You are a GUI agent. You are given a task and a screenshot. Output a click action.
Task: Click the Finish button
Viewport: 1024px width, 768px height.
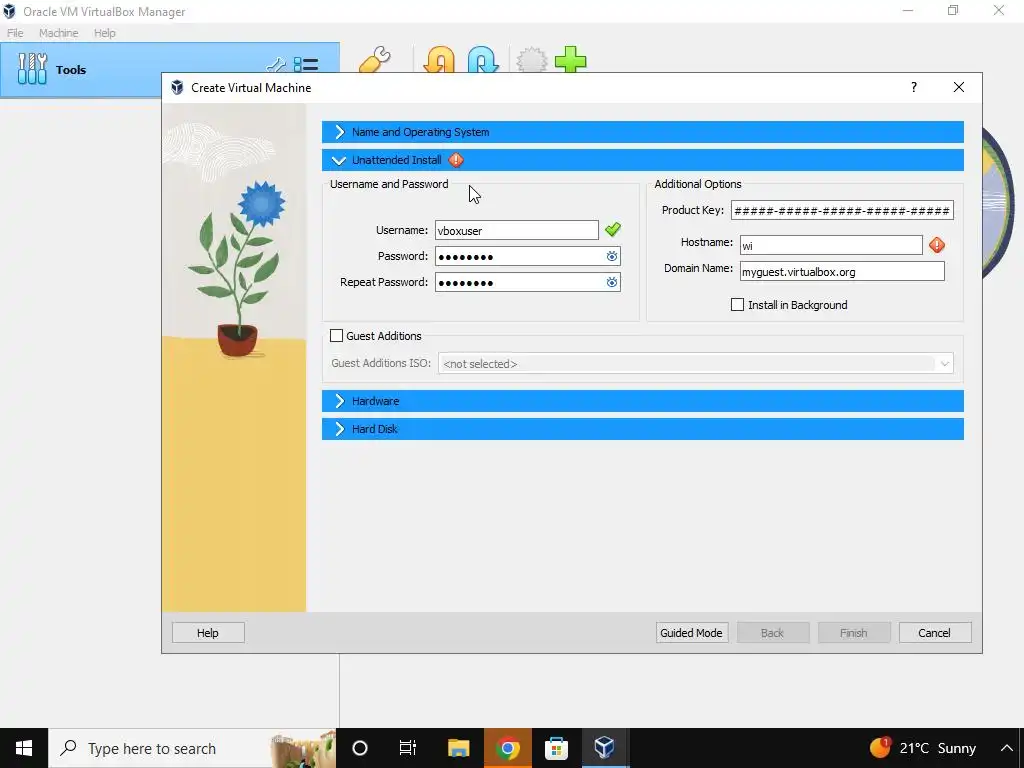point(854,633)
